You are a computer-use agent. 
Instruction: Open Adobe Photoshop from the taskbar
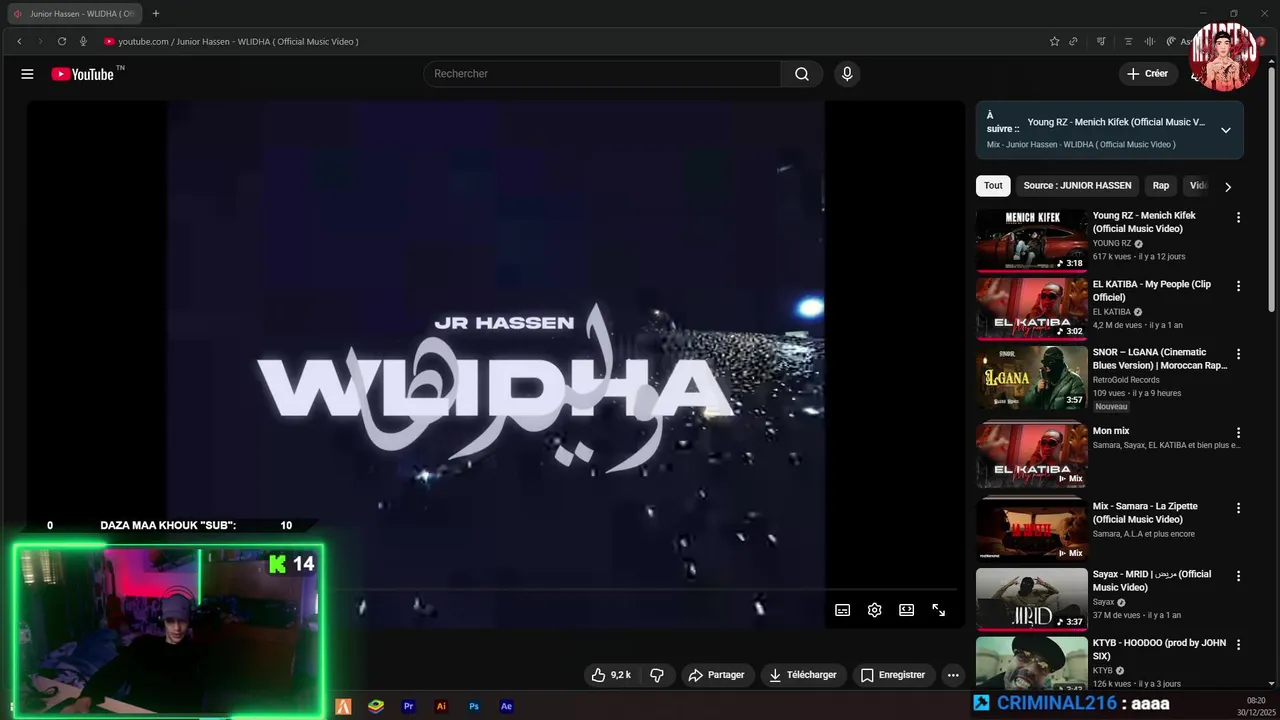pyautogui.click(x=474, y=706)
